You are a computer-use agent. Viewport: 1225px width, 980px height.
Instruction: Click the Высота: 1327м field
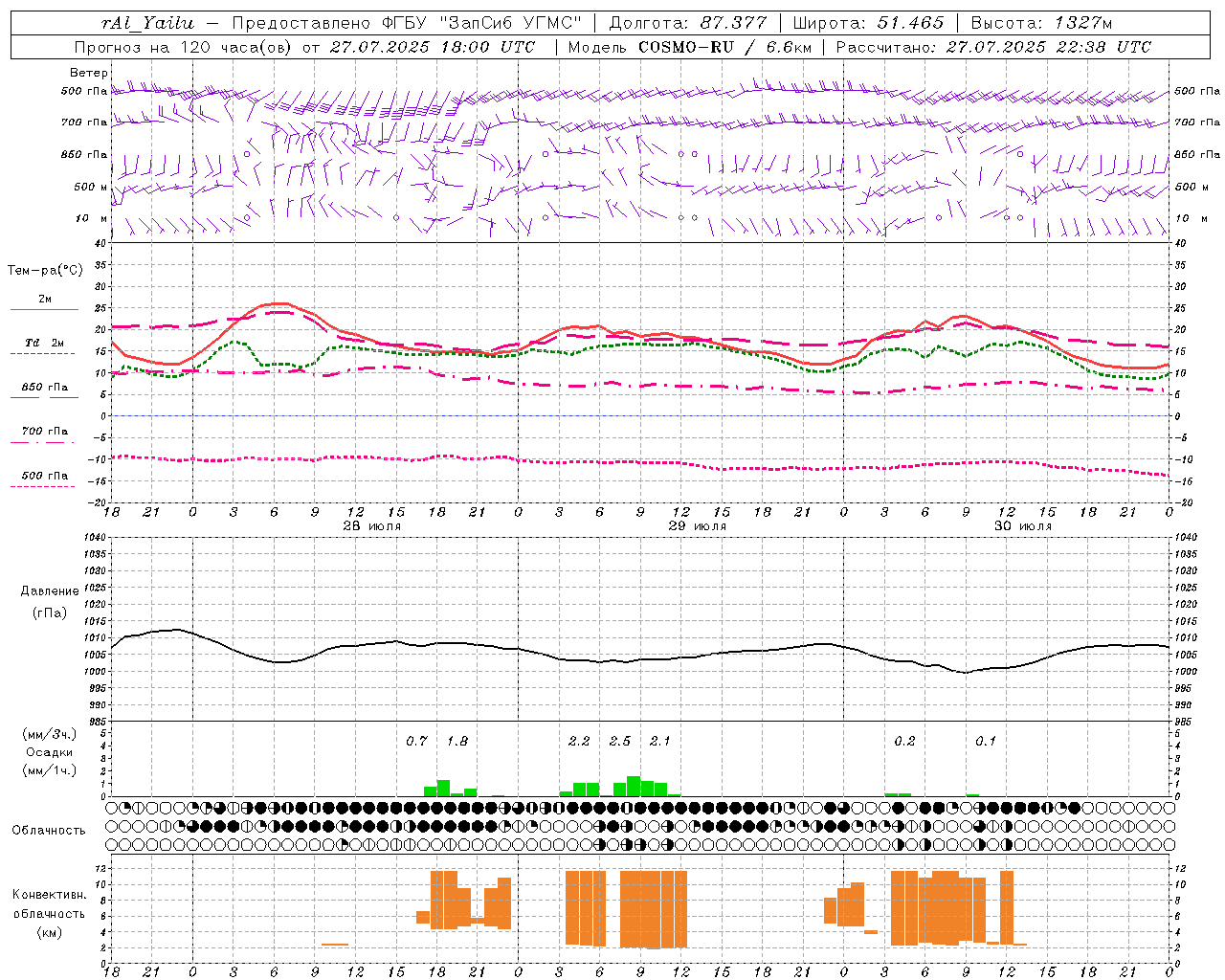point(1041,23)
